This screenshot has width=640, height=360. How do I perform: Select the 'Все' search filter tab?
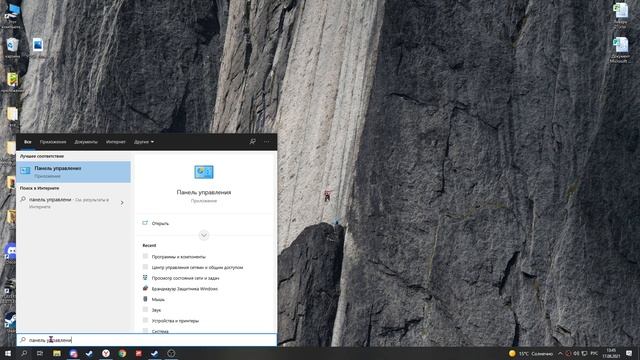pyautogui.click(x=27, y=142)
